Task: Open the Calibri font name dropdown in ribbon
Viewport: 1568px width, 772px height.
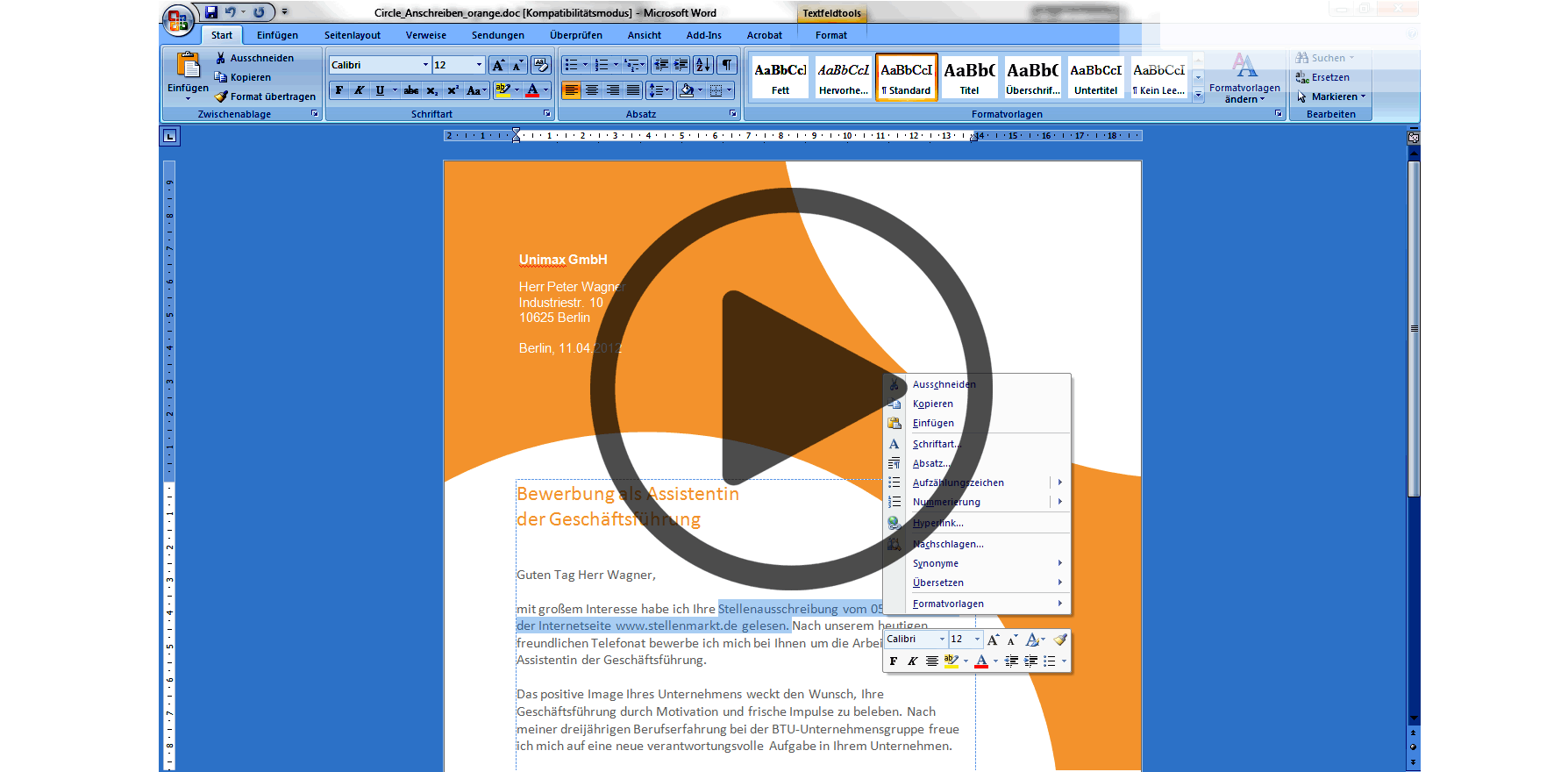Action: pyautogui.click(x=425, y=65)
